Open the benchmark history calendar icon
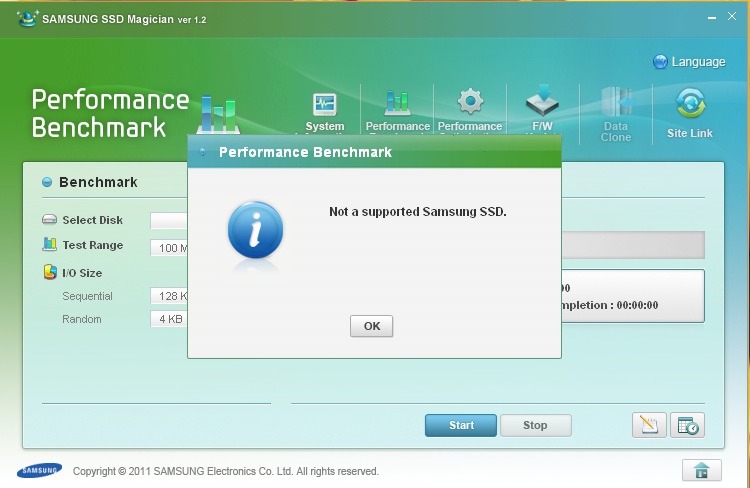 click(x=687, y=425)
